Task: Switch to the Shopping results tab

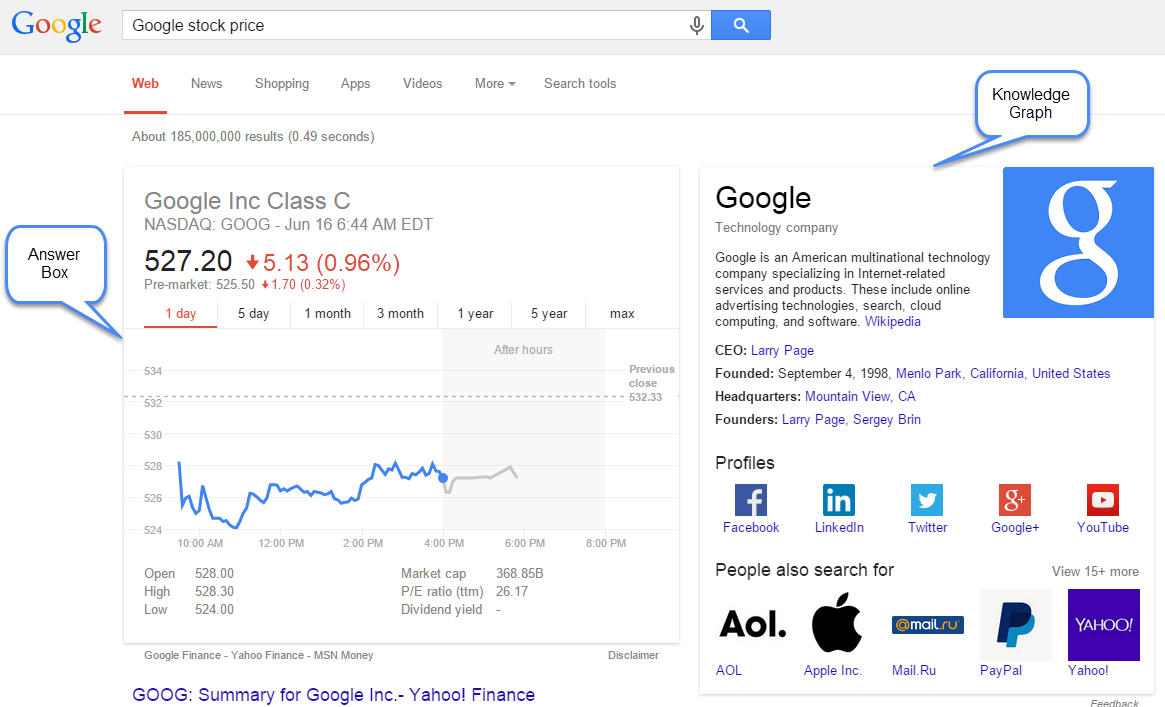Action: click(x=282, y=84)
